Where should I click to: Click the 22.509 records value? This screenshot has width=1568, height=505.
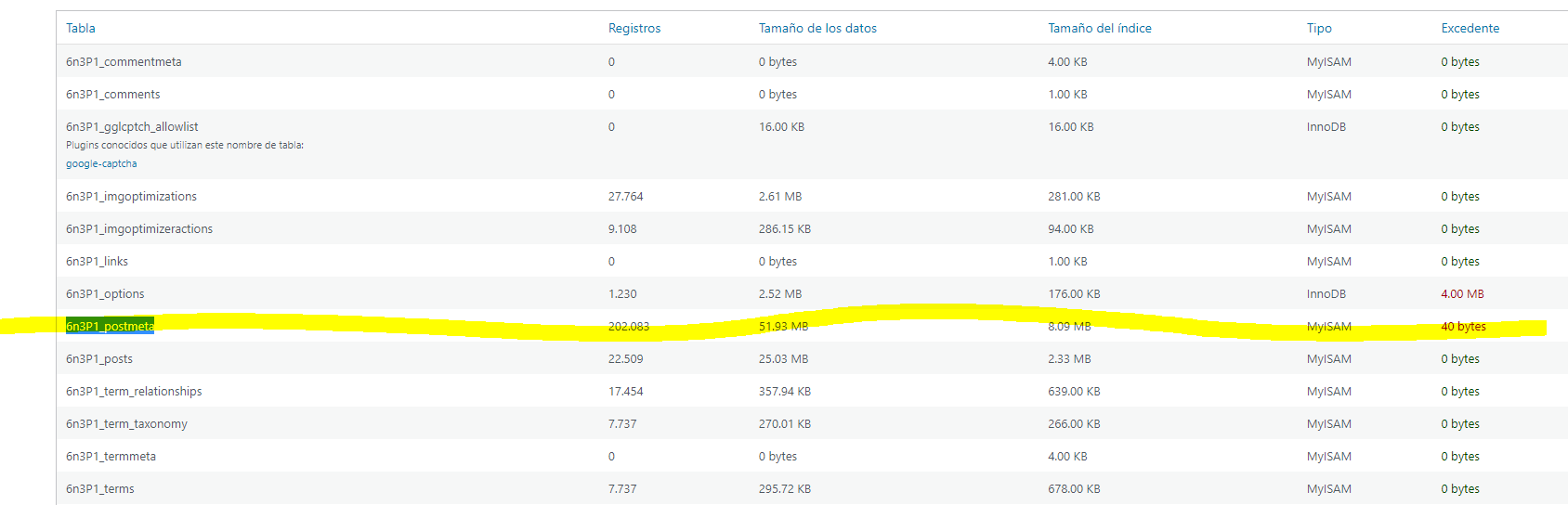coord(625,359)
